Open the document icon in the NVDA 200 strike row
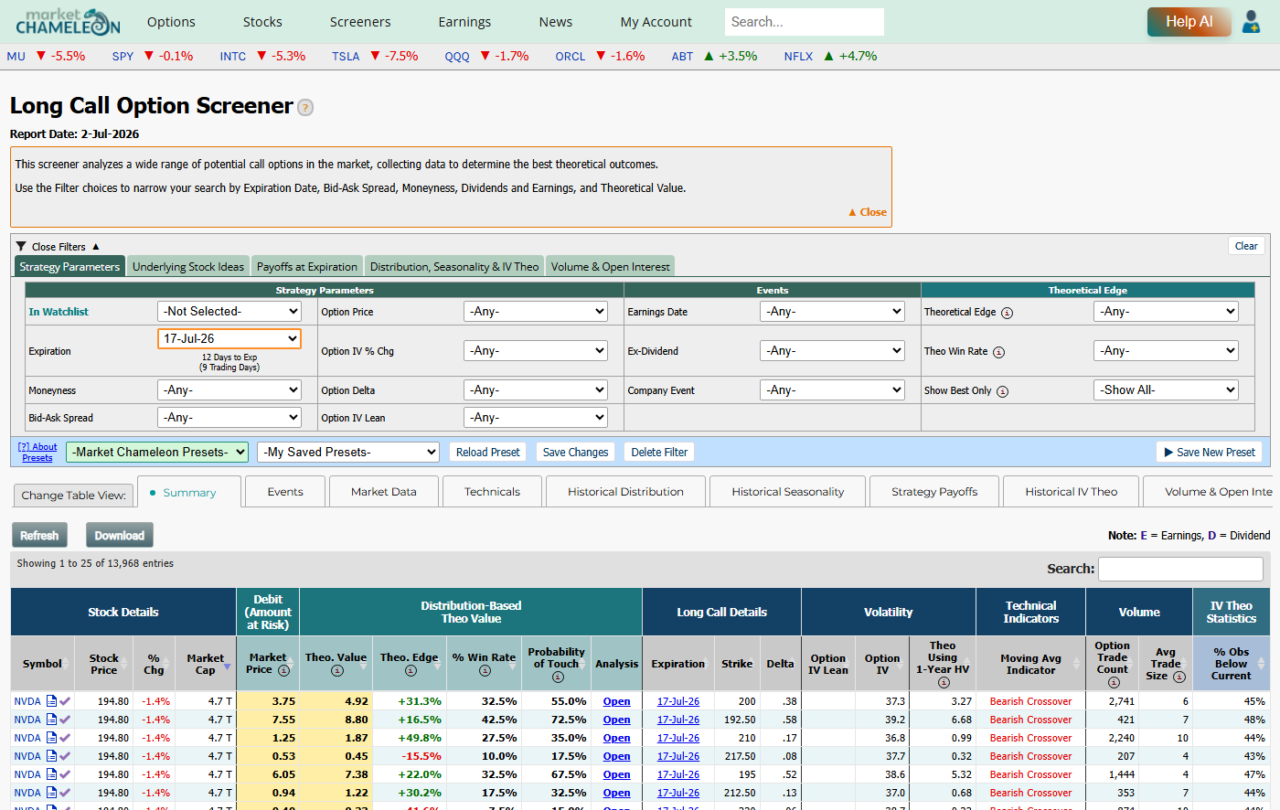The height and width of the screenshot is (810, 1280). [x=52, y=702]
